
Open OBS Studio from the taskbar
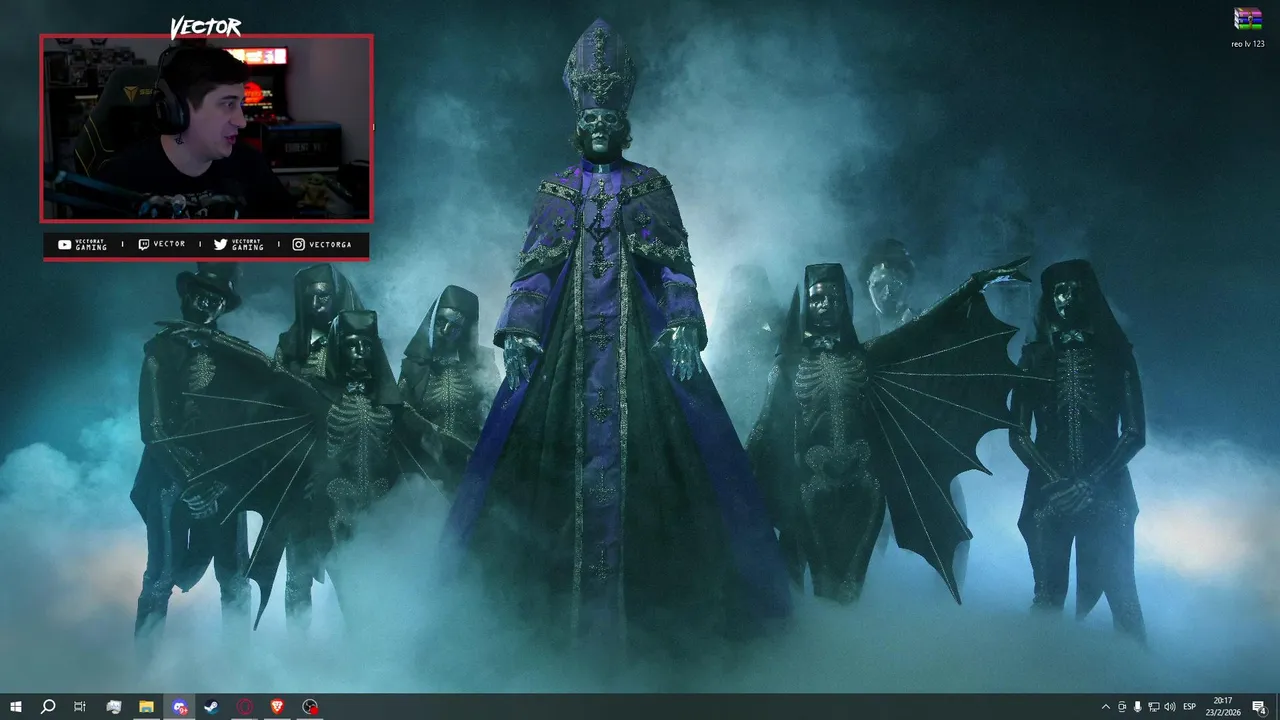(310, 707)
